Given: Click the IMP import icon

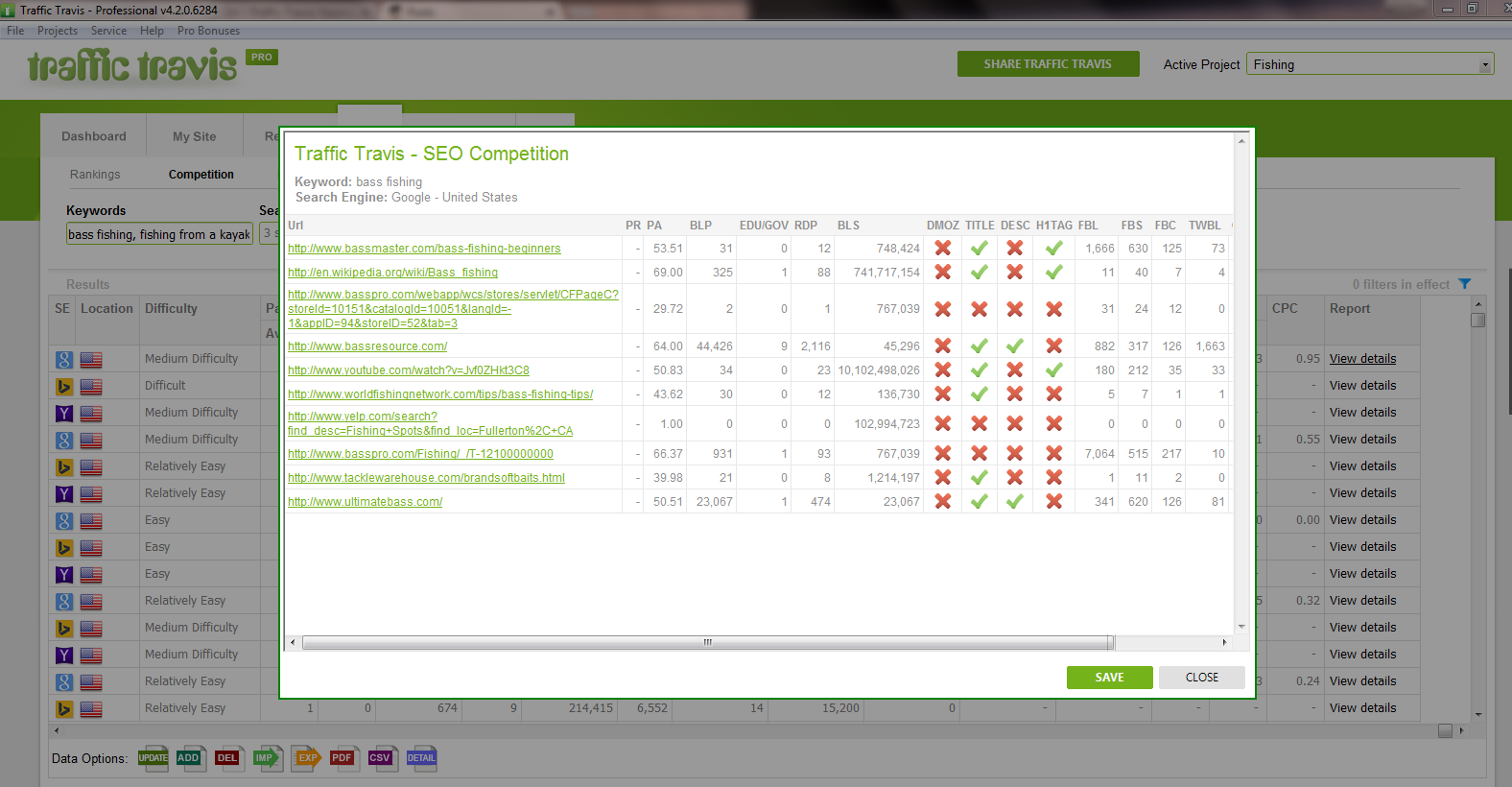Looking at the screenshot, I should 267,757.
